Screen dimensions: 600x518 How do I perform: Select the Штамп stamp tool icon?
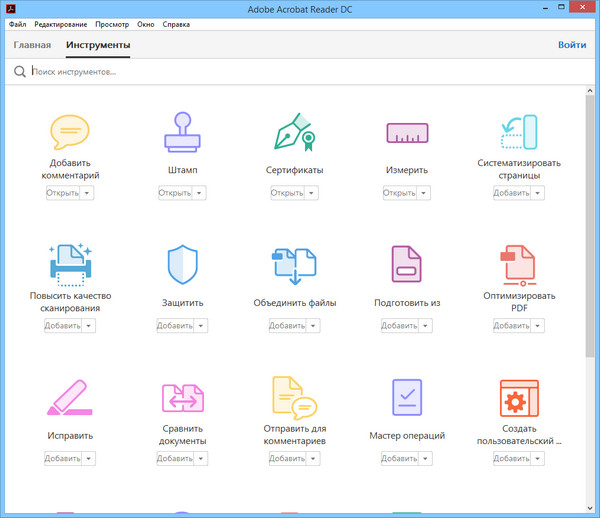(183, 132)
